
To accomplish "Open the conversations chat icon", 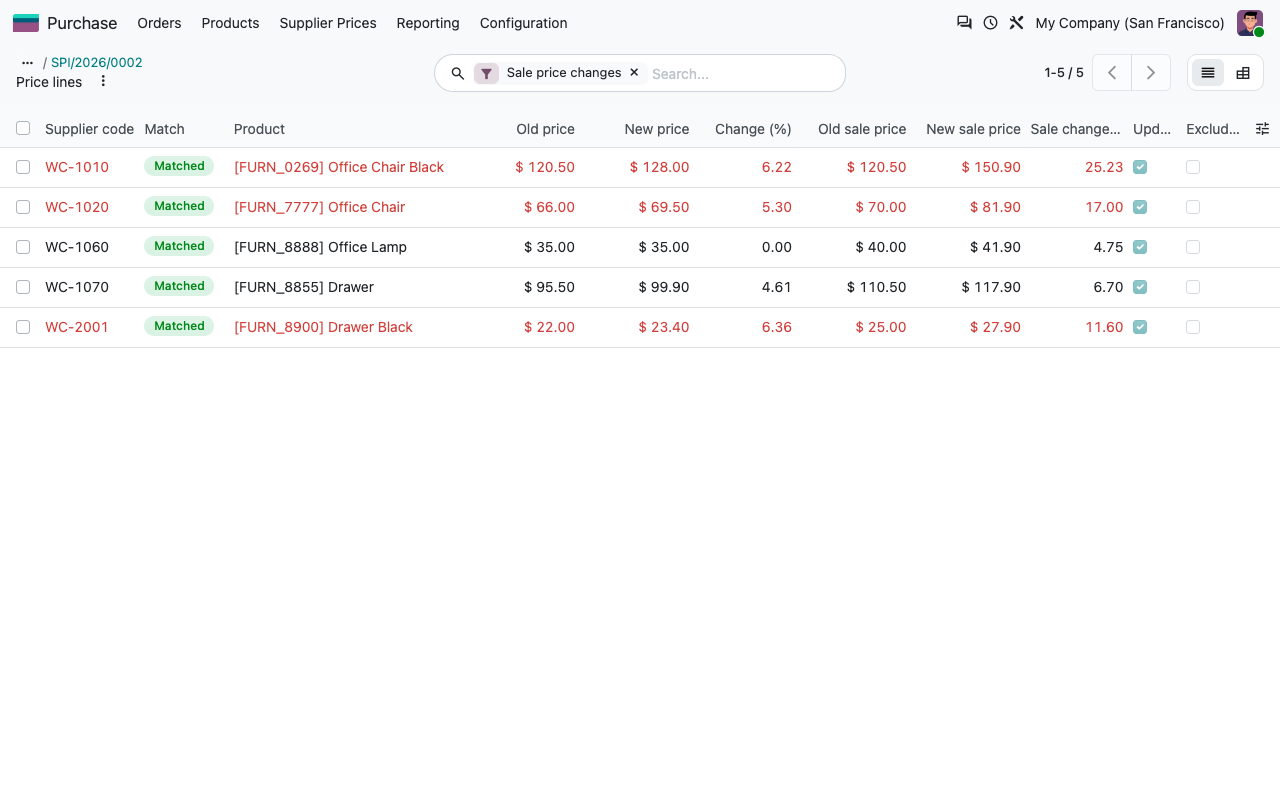I will pyautogui.click(x=964, y=22).
